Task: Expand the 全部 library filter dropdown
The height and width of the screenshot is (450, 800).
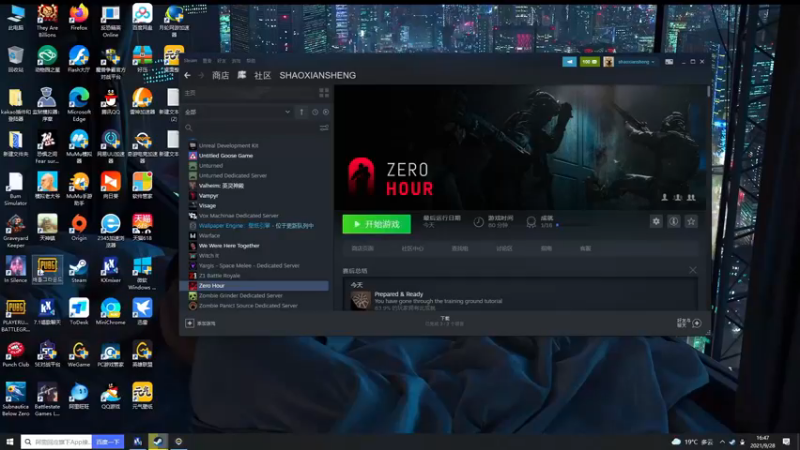Action: (238, 112)
